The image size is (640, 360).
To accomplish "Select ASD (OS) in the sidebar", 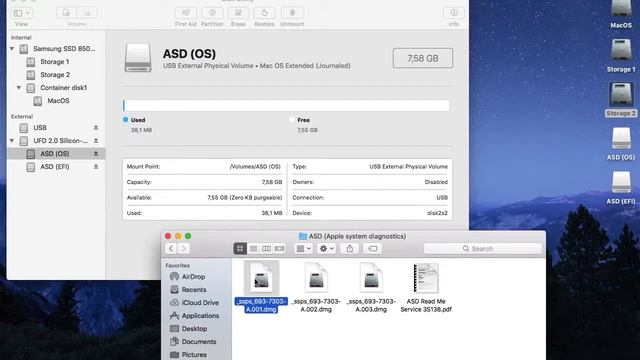I will (55, 154).
